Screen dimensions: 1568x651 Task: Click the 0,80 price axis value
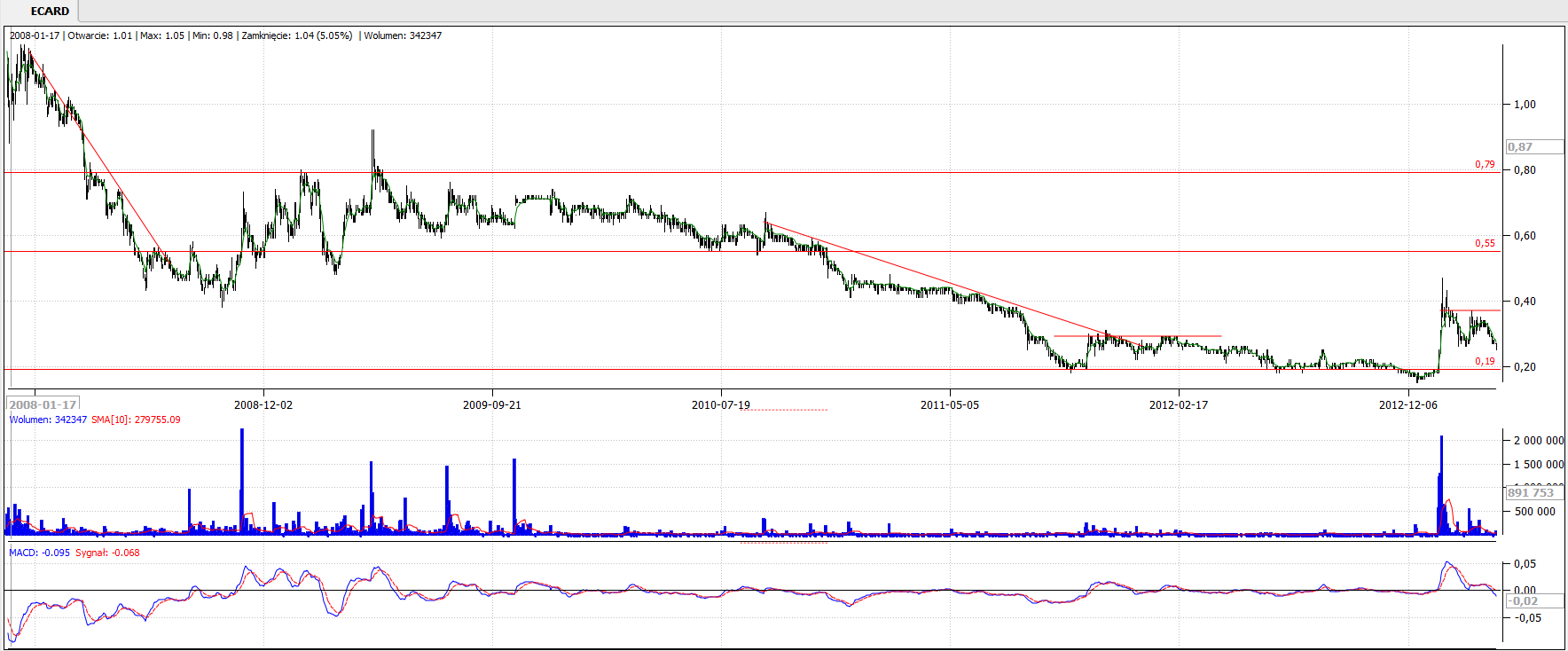coord(1525,170)
